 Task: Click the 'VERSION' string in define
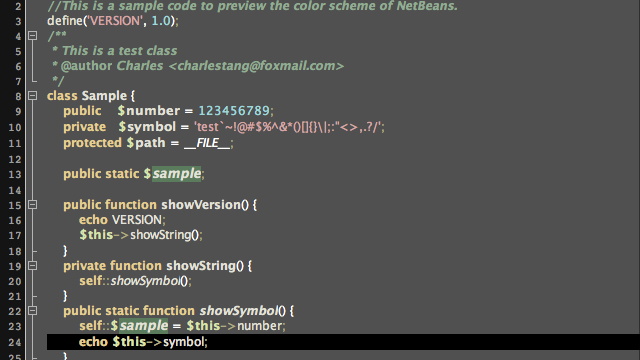[115, 21]
